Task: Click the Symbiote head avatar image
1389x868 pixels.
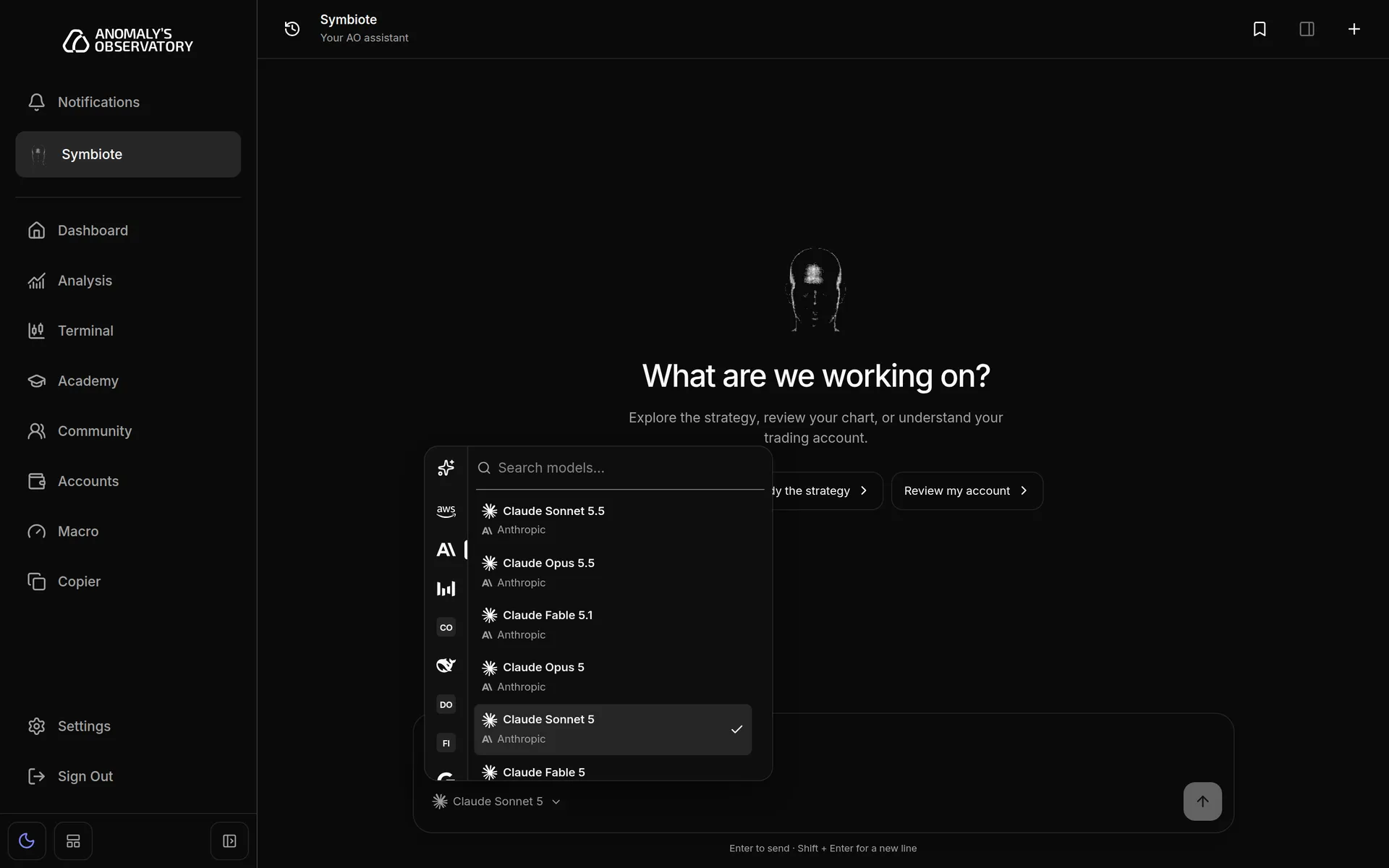Action: 815,289
